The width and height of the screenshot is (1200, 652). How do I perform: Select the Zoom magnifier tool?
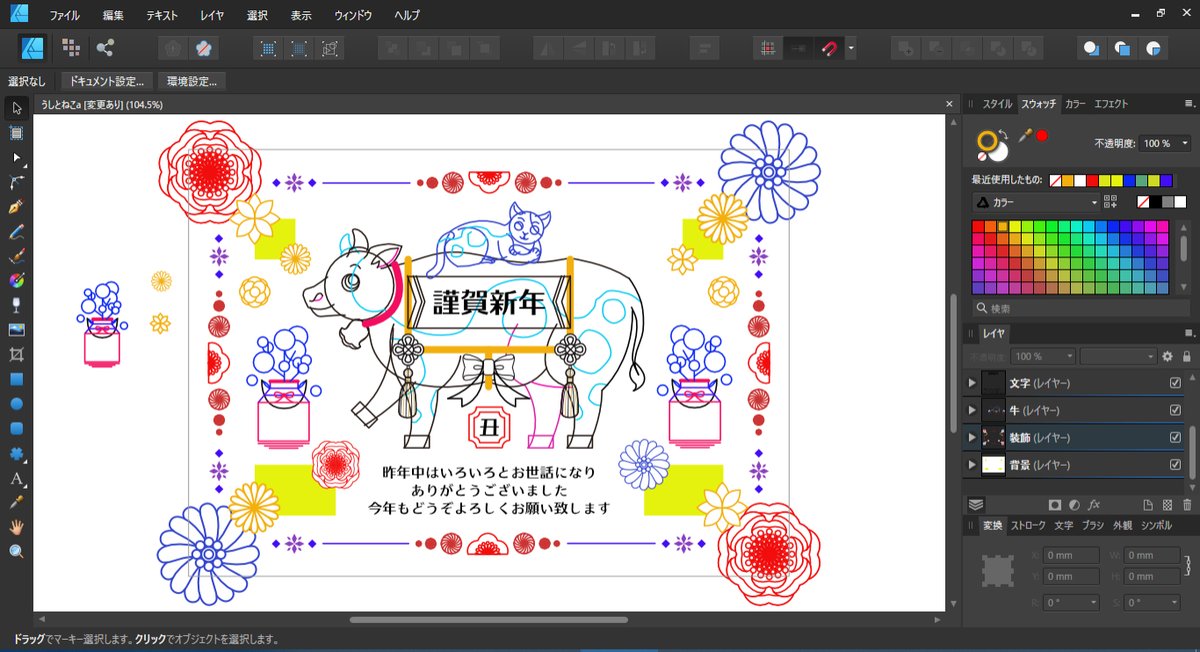click(16, 551)
